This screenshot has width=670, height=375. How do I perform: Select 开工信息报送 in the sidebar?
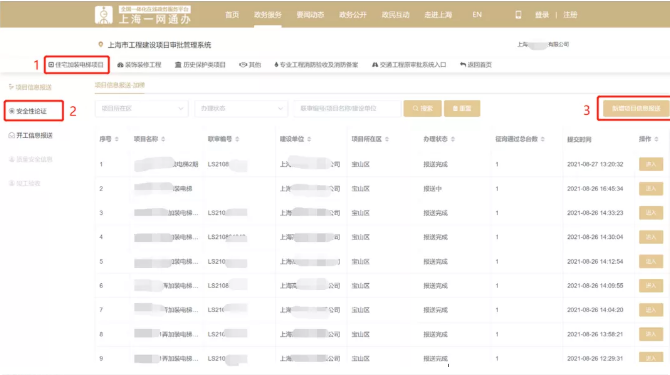[x=30, y=135]
